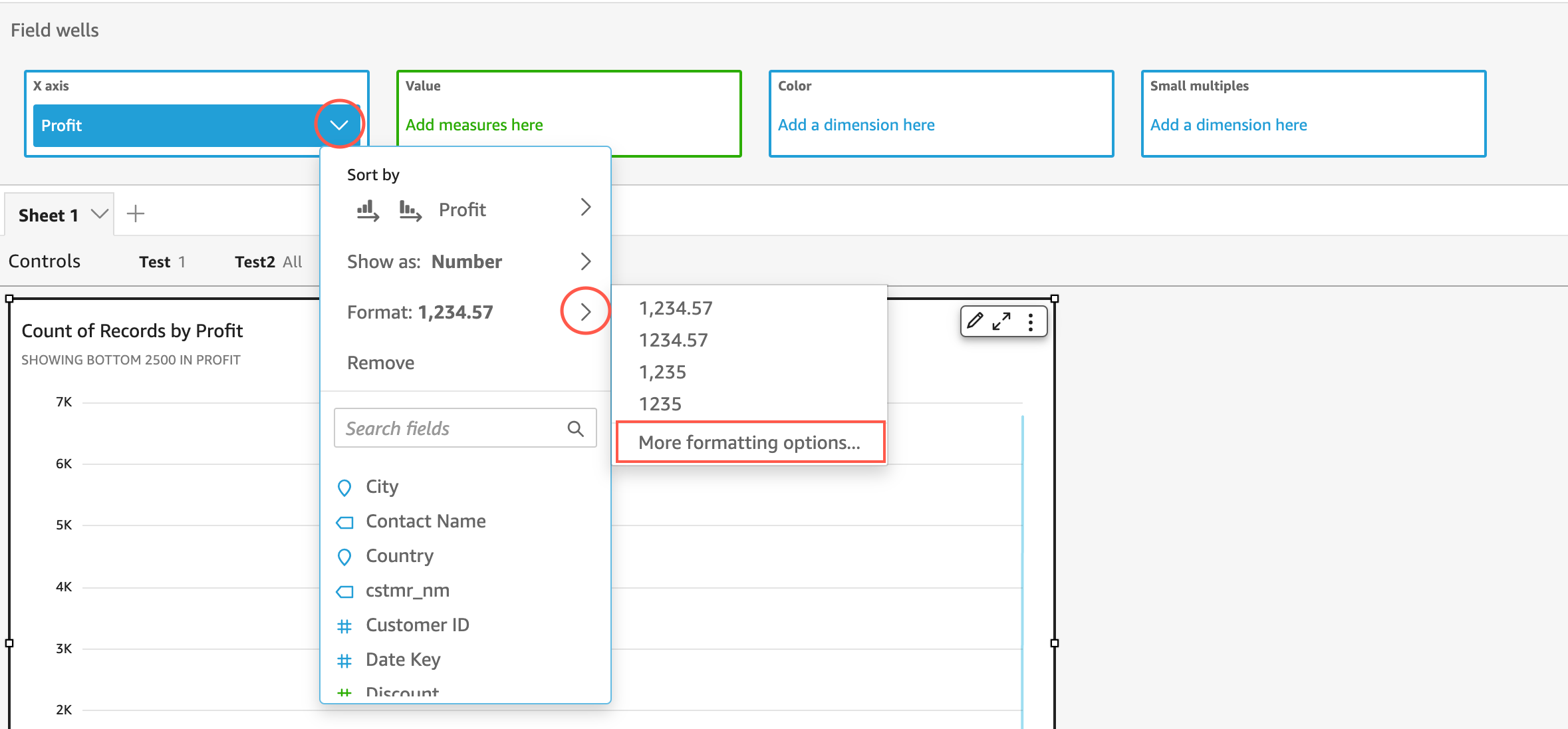Click the pencil edit visual icon
The image size is (1568, 729).
tap(975, 321)
